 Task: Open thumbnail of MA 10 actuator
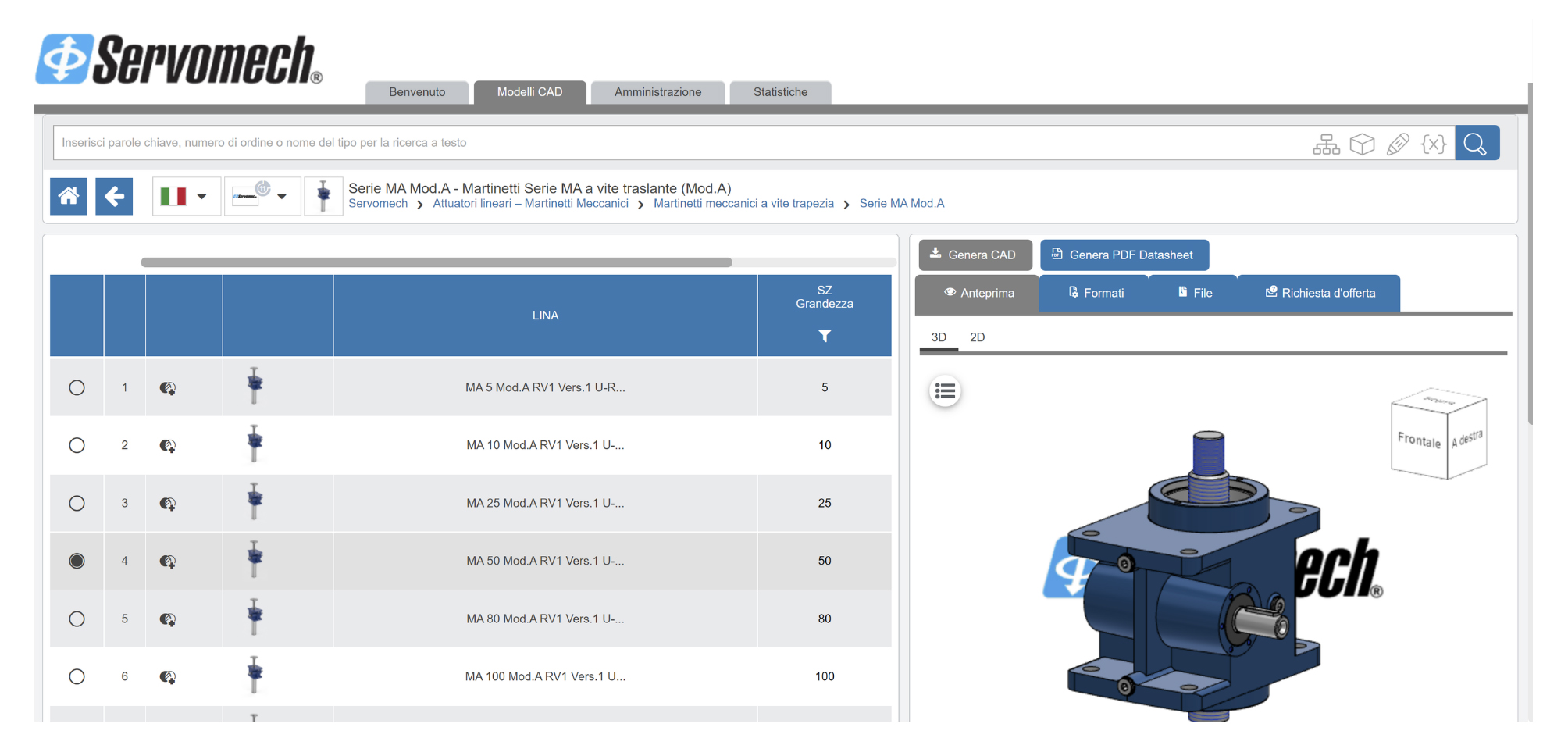click(255, 444)
